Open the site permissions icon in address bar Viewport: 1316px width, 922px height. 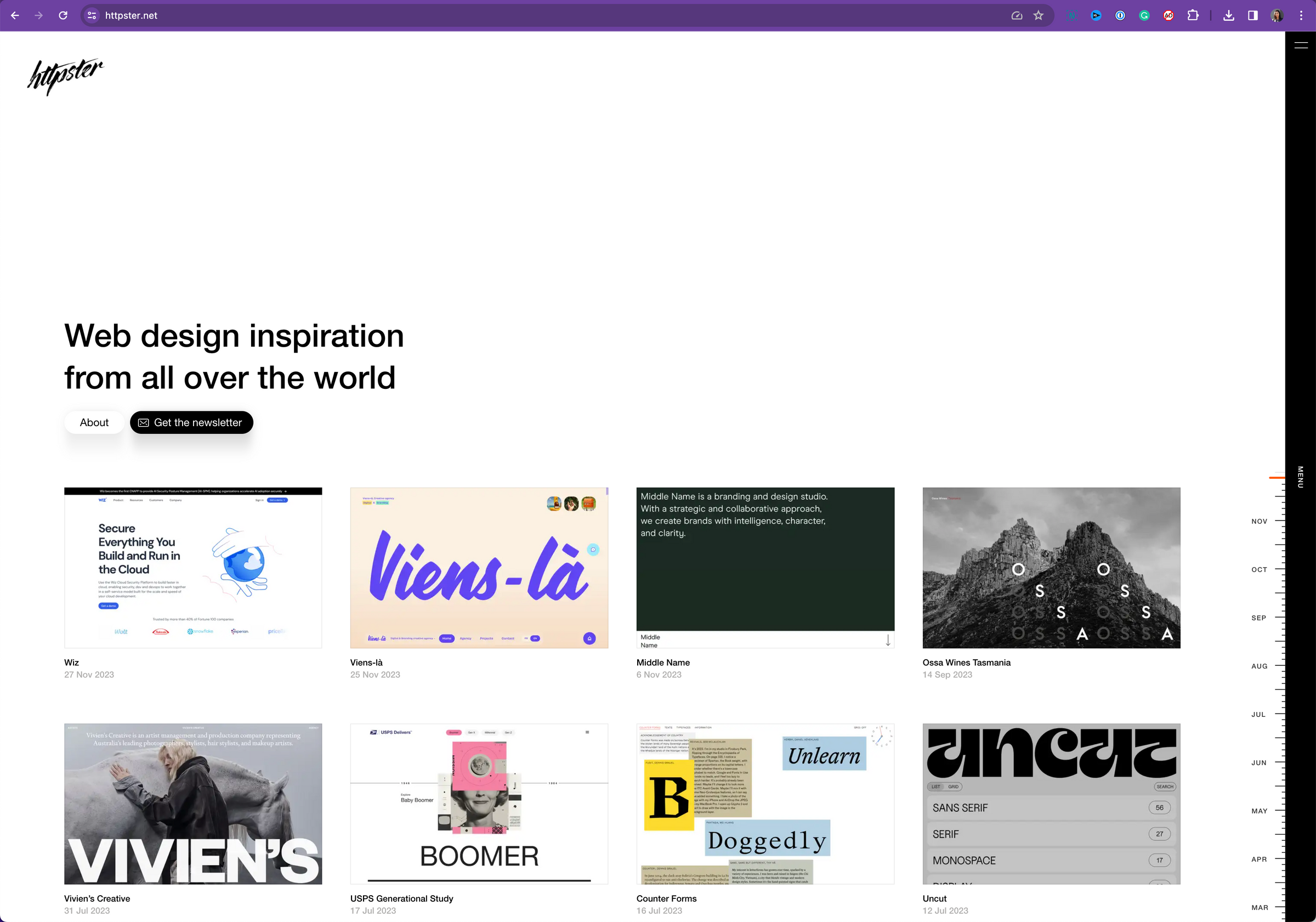[x=92, y=15]
